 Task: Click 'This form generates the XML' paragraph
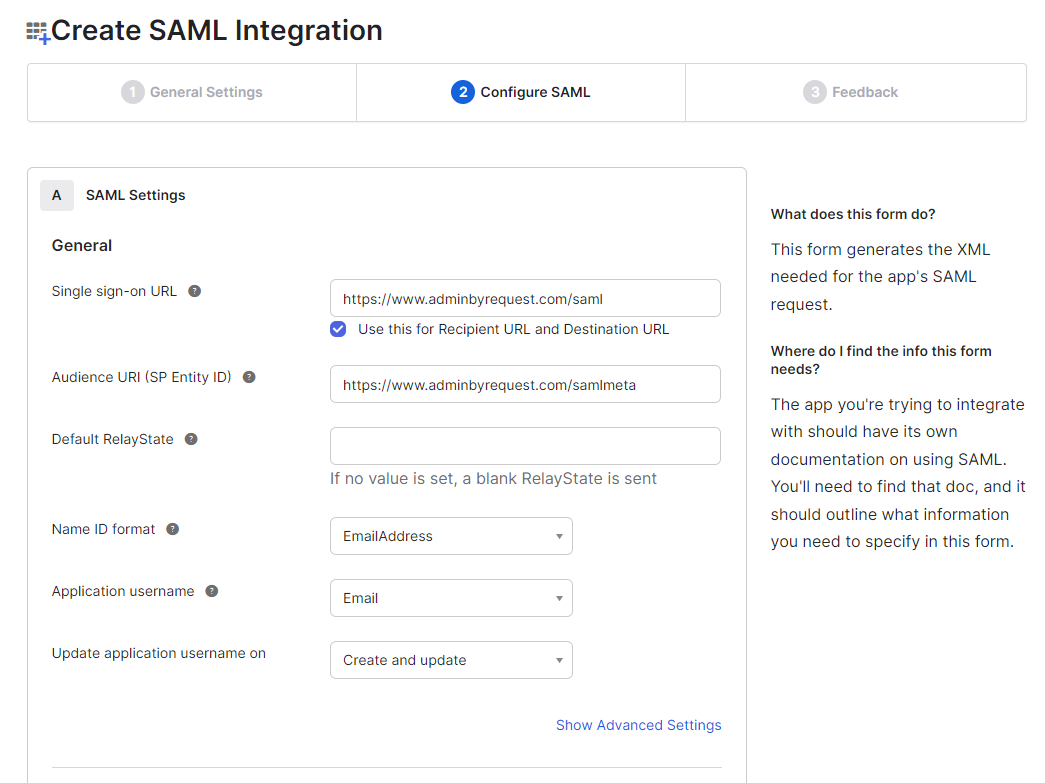(x=880, y=277)
